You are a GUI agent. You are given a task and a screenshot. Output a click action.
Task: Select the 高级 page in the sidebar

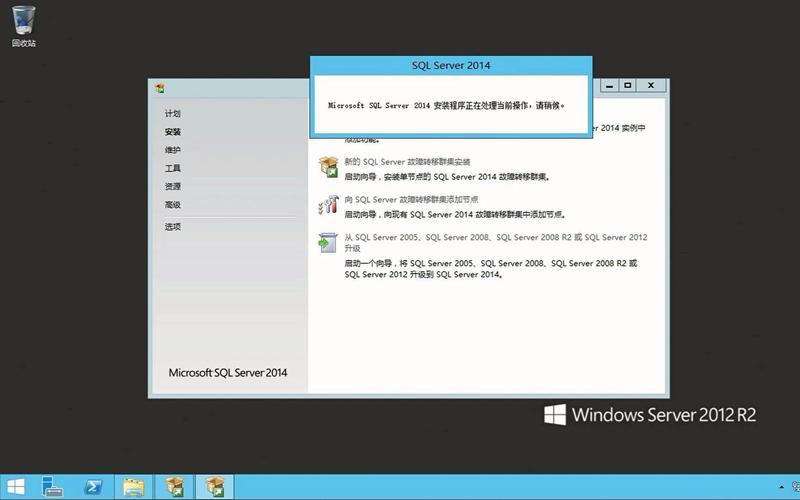pos(172,205)
